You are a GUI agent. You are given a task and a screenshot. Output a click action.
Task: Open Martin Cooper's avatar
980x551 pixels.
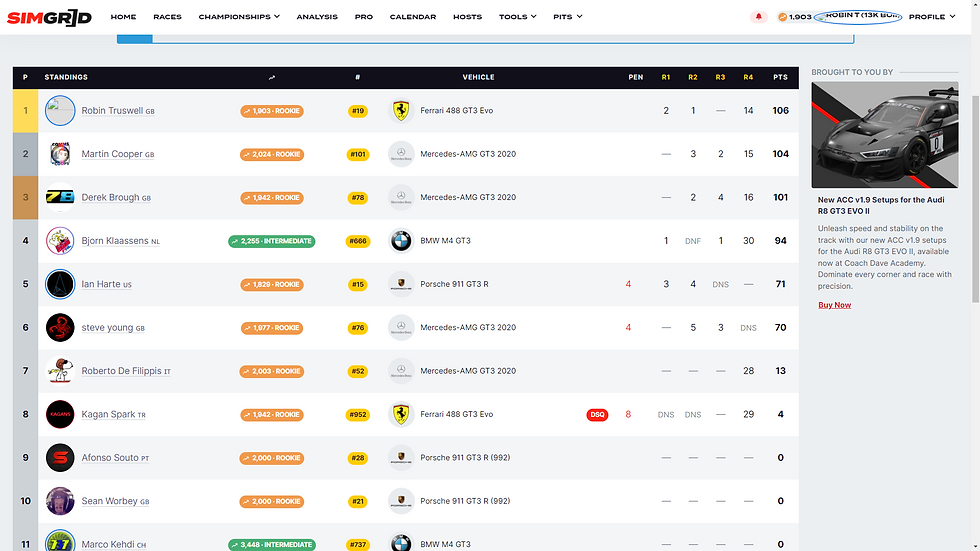pos(60,154)
